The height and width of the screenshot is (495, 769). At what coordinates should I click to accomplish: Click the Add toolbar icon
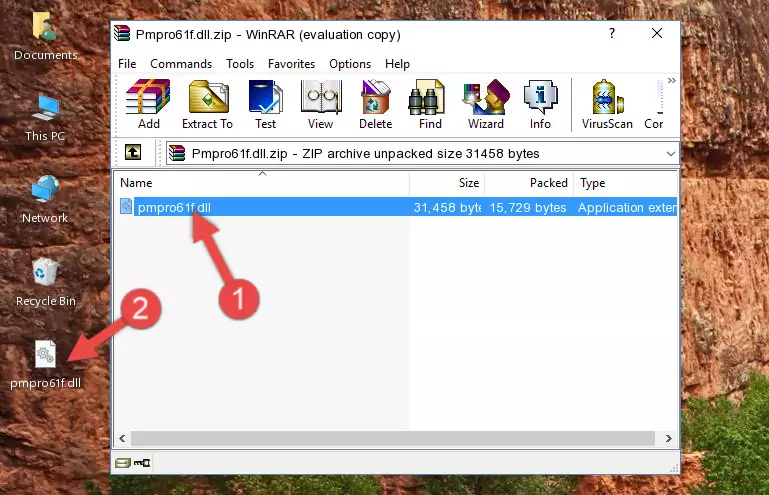[148, 104]
